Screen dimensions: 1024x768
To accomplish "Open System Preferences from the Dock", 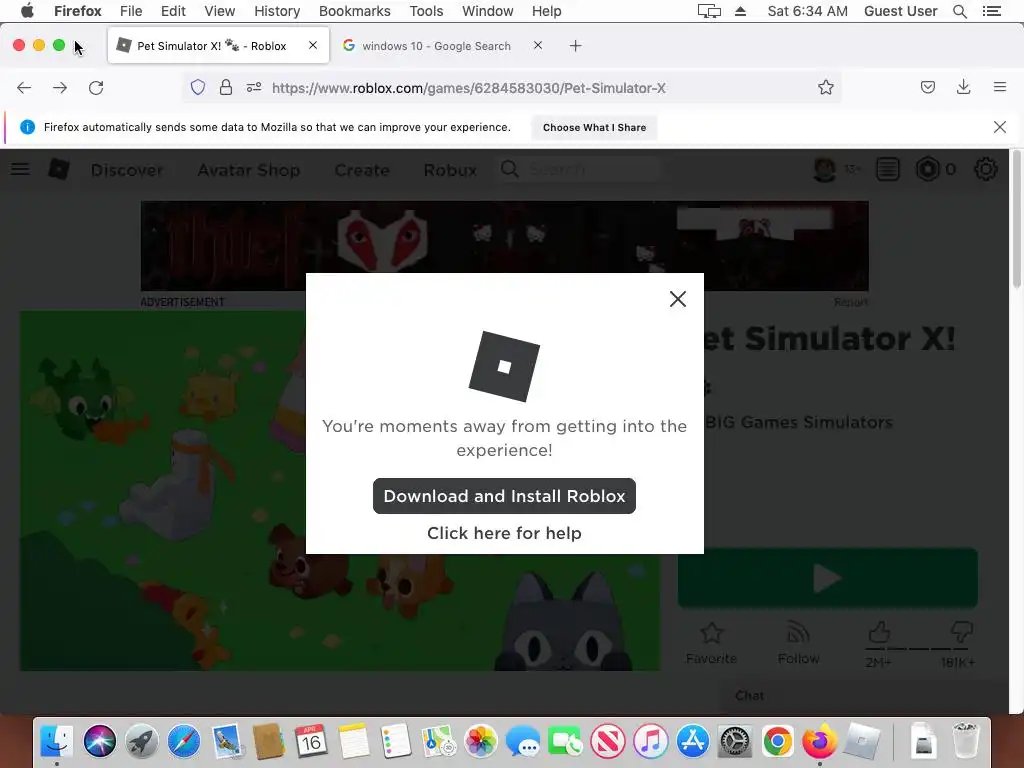I will click(735, 742).
